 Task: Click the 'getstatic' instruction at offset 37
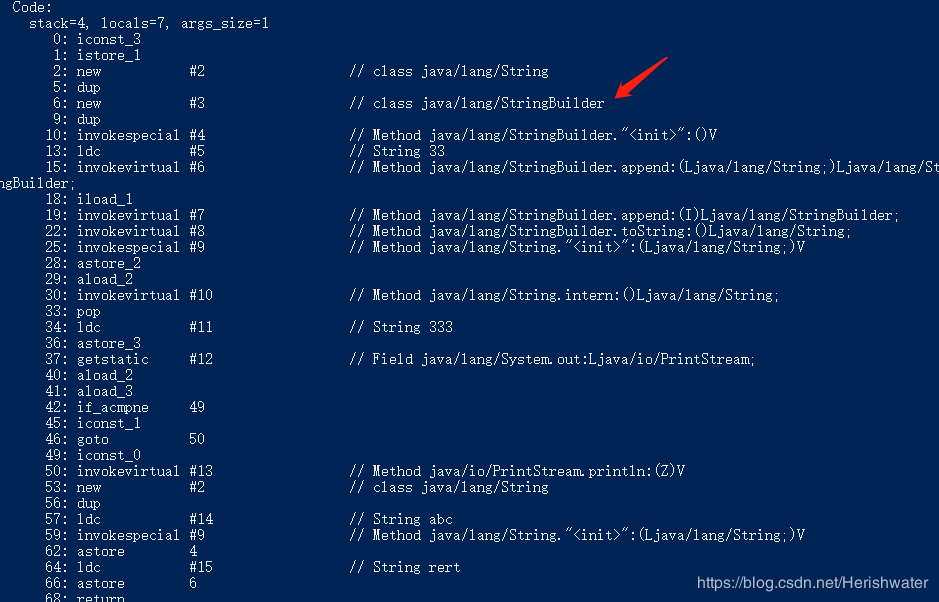click(113, 359)
